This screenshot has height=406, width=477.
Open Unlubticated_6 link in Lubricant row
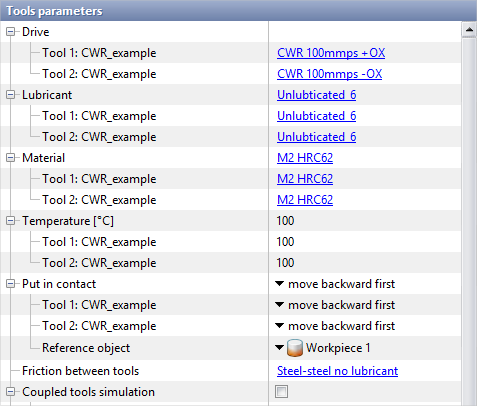316,95
